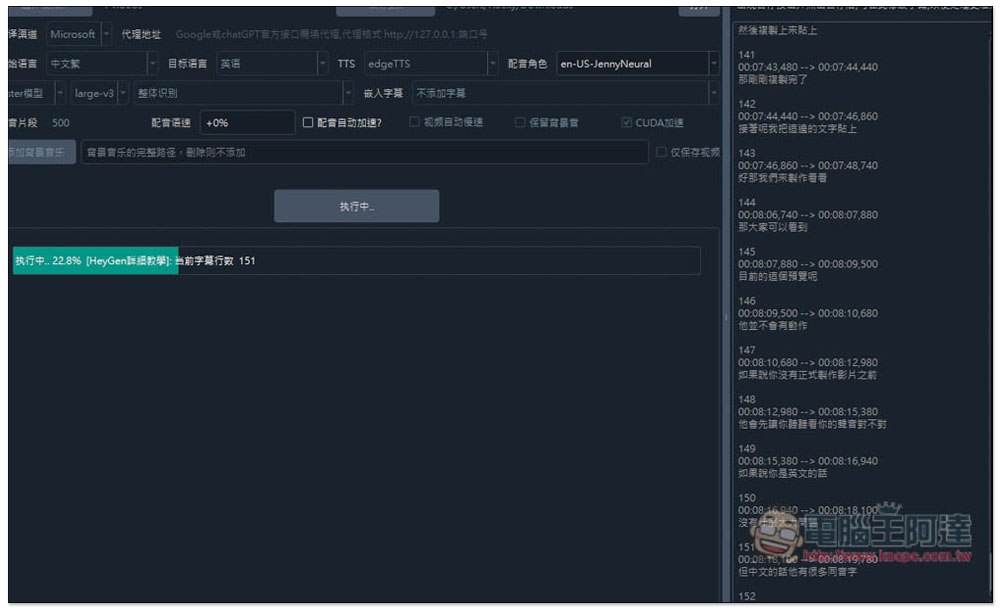Click the 添加背景音乐 button
The image size is (1000, 610).
[41, 152]
